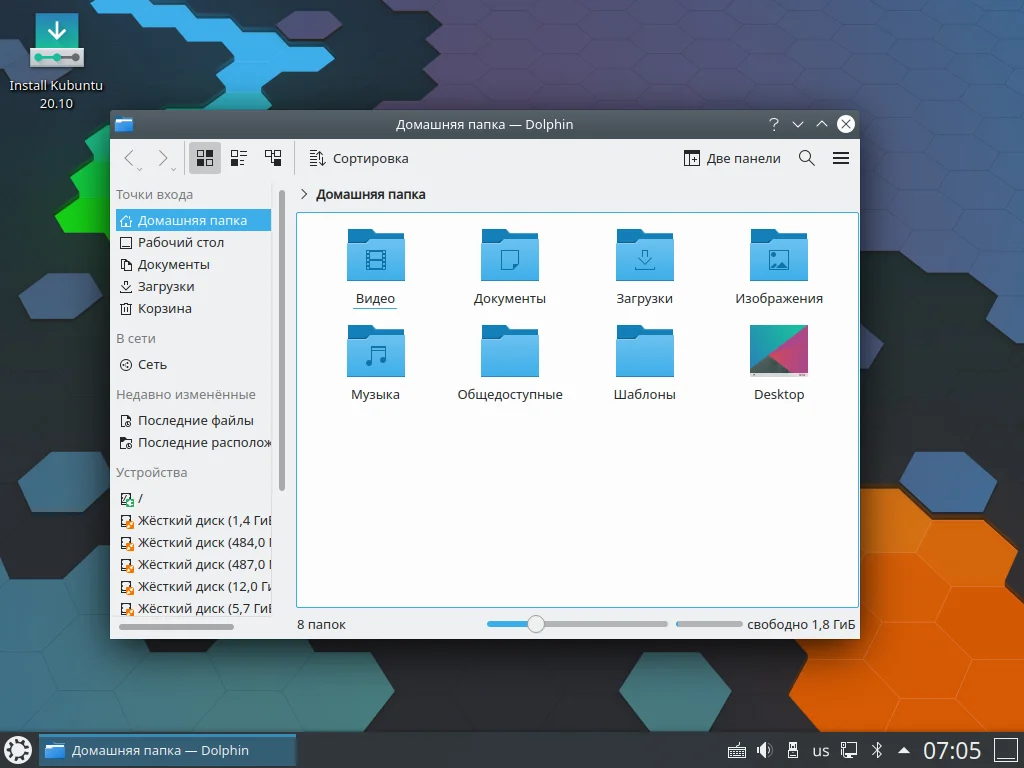The height and width of the screenshot is (768, 1024).
Task: Select Документы in the places sidebar
Action: (x=173, y=265)
